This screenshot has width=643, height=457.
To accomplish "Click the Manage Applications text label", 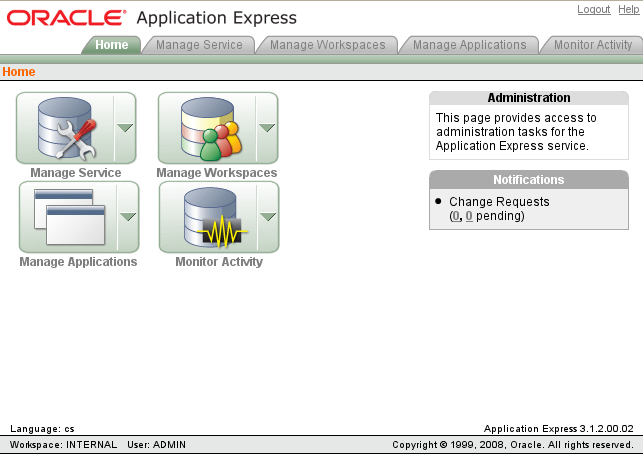I will point(78,262).
